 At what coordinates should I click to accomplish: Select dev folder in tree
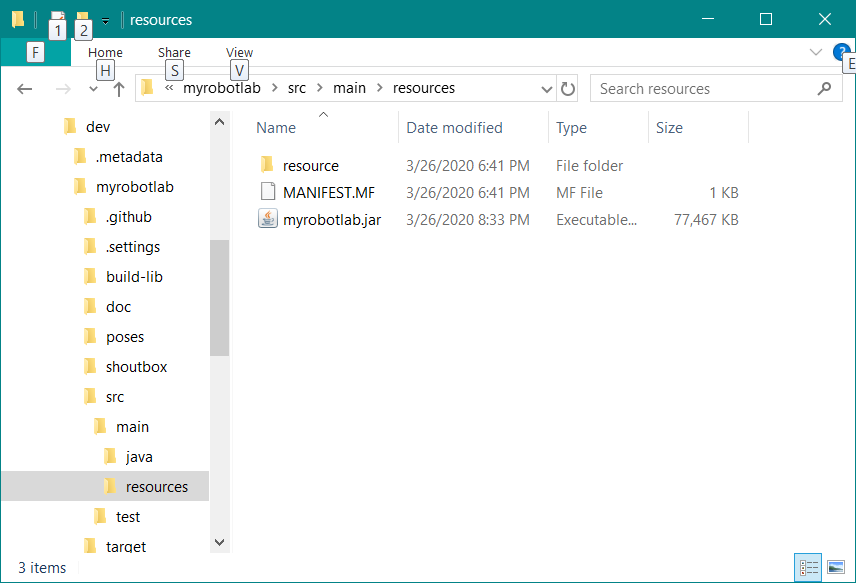point(98,127)
